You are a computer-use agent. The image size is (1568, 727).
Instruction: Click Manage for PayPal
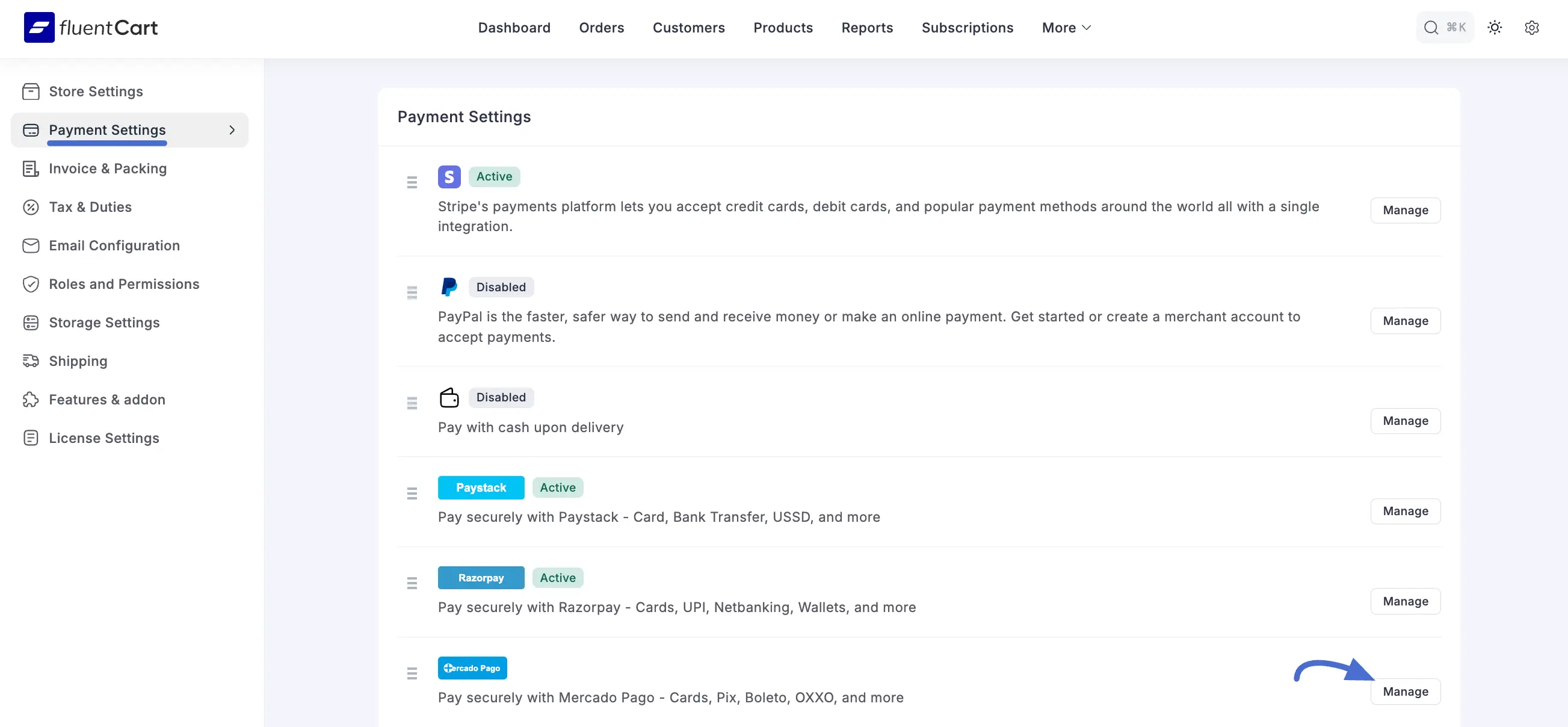(x=1405, y=321)
